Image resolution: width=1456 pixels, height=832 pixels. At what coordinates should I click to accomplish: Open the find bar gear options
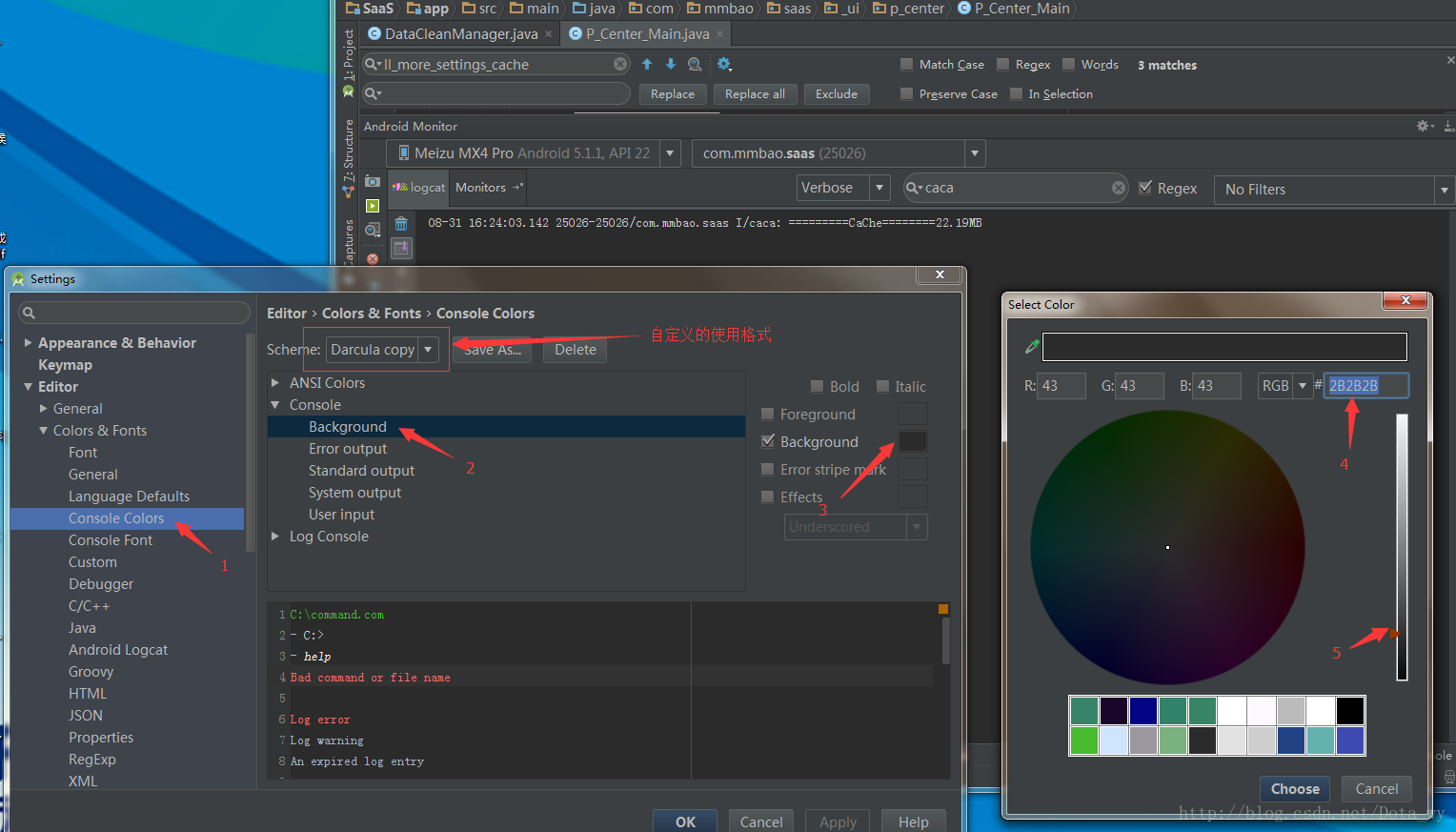click(724, 64)
